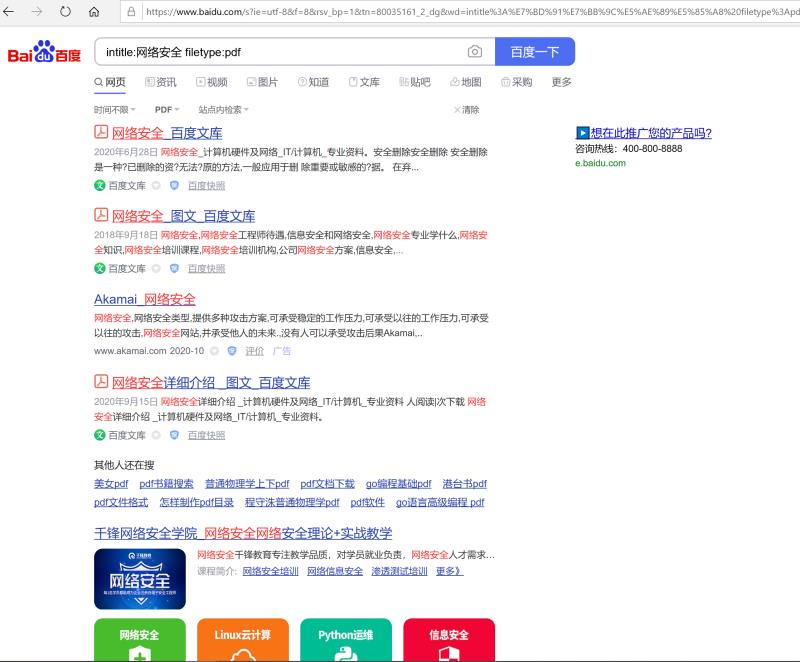Image resolution: width=800 pixels, height=662 pixels.
Task: Open the teal Python运维 tile
Action: pos(346,640)
